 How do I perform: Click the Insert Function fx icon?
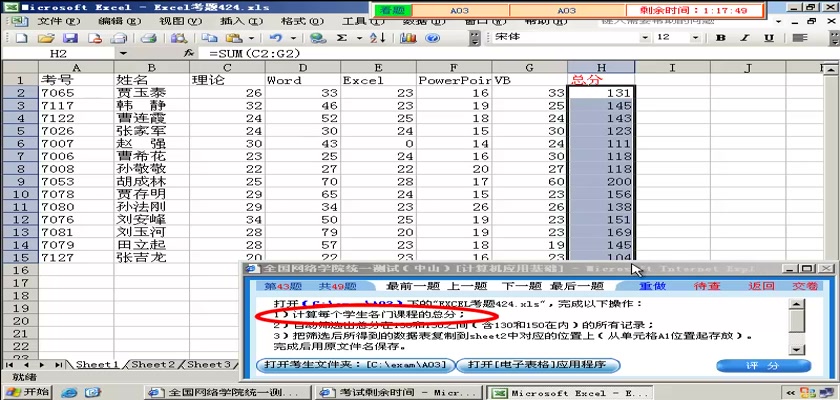click(188, 54)
